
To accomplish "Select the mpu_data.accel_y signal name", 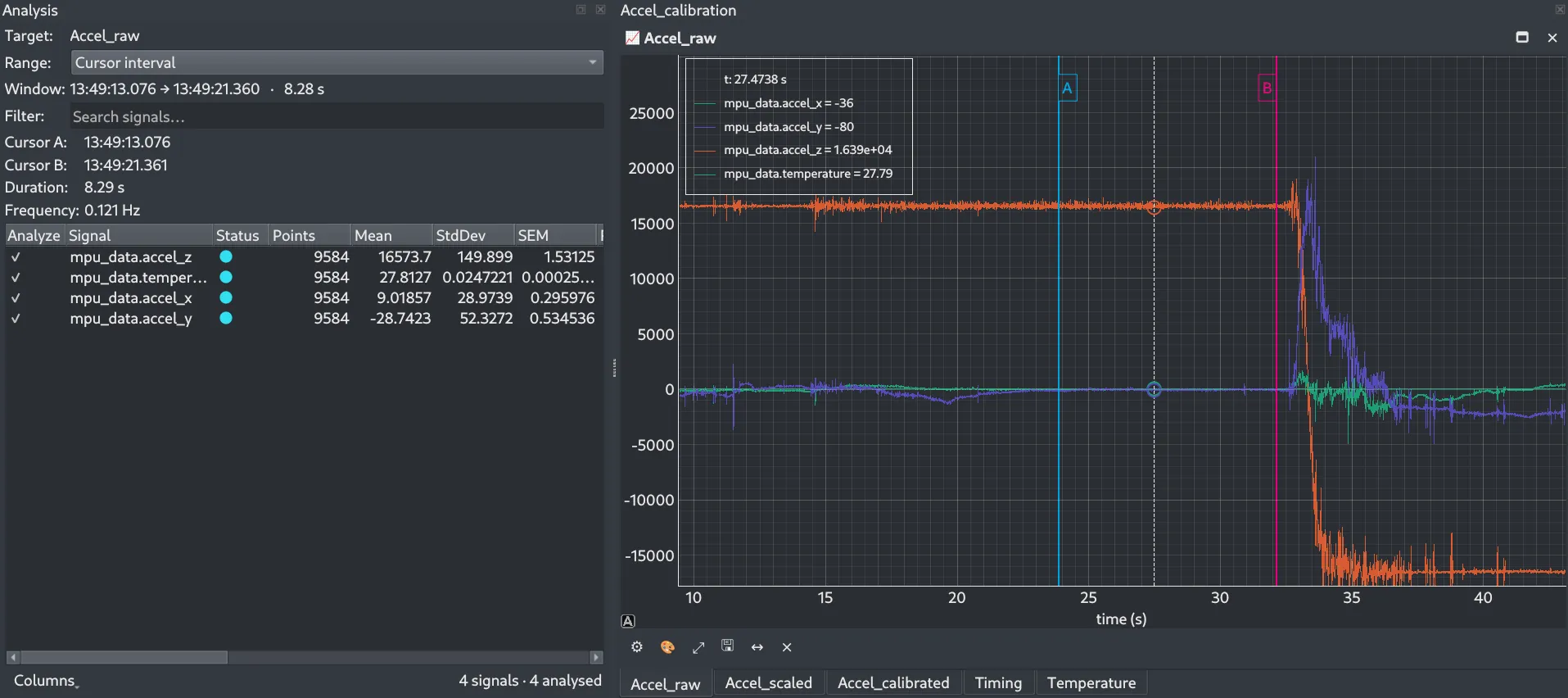I will click(131, 319).
